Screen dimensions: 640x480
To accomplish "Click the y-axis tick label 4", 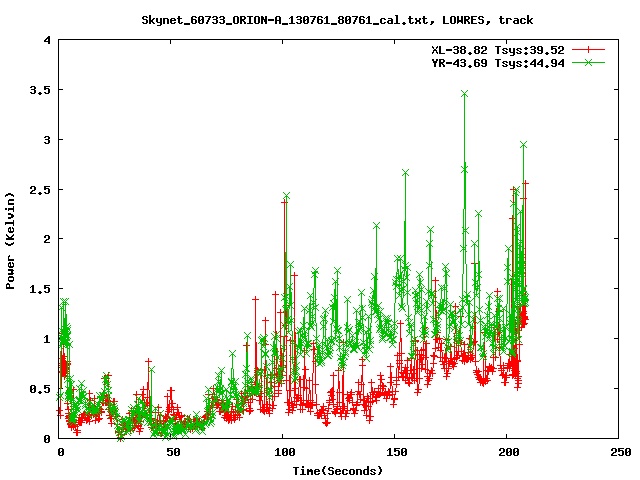I will tap(47, 40).
